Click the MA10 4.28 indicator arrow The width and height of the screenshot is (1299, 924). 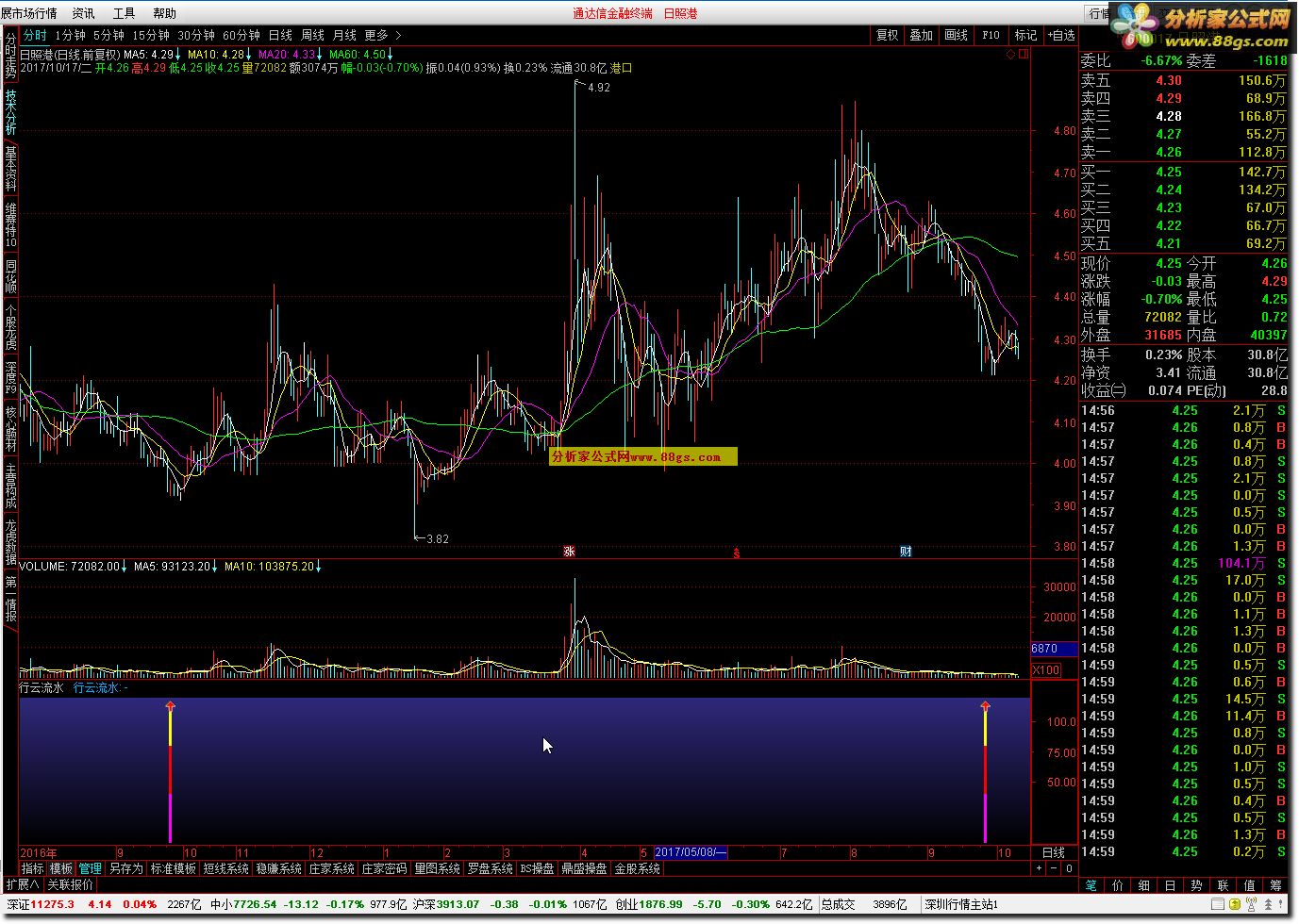tap(250, 55)
